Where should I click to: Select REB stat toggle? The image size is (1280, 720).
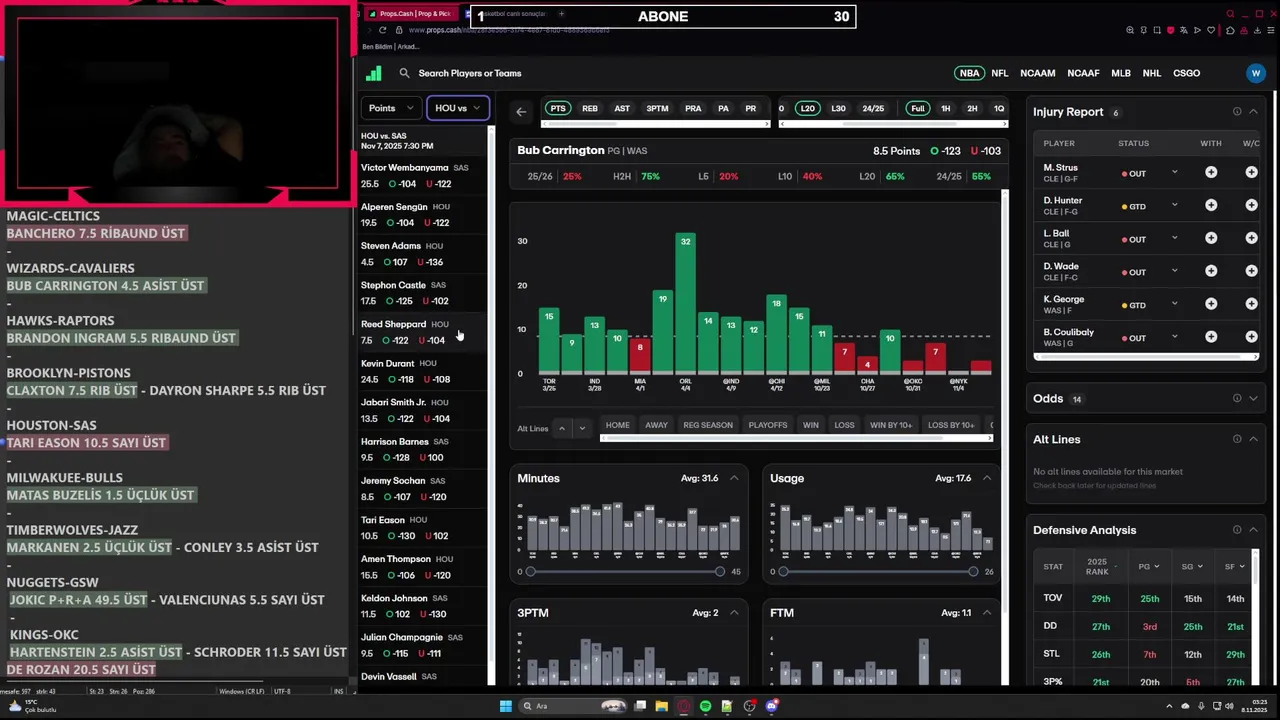coord(590,108)
